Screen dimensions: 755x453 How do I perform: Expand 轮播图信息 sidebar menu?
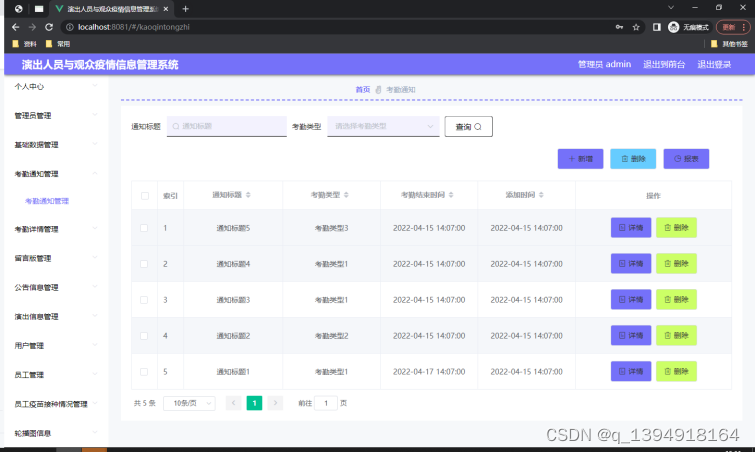(x=56, y=433)
